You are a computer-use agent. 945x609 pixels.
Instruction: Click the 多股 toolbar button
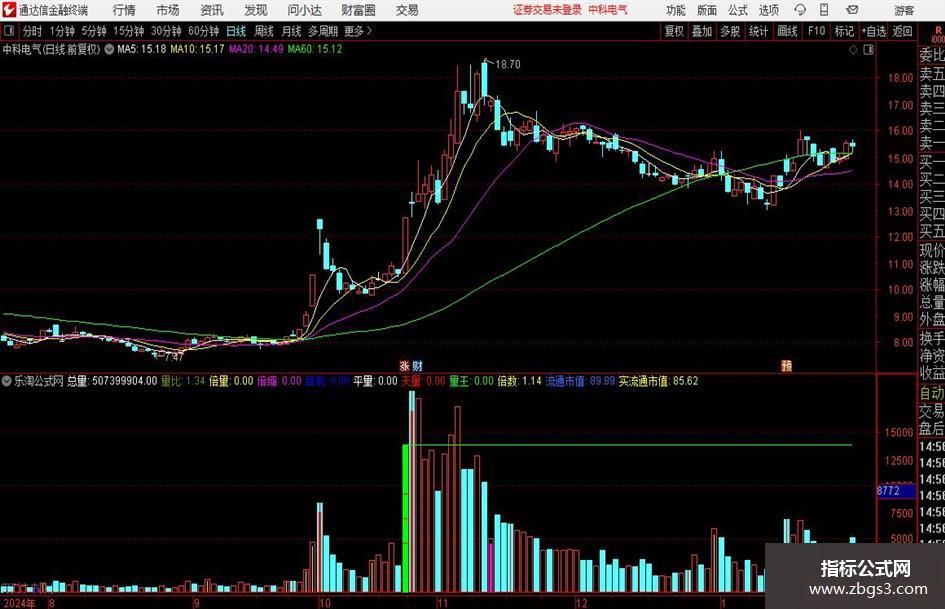[x=730, y=31]
